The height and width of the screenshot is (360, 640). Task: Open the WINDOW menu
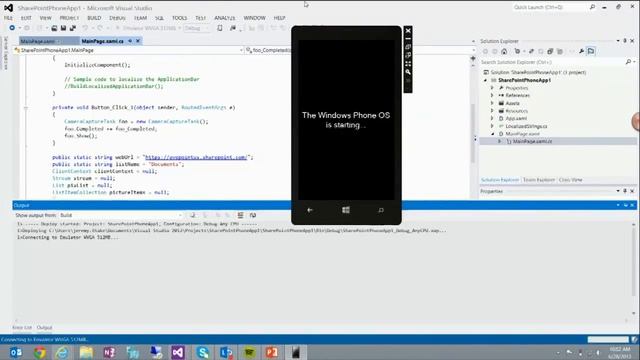point(254,18)
